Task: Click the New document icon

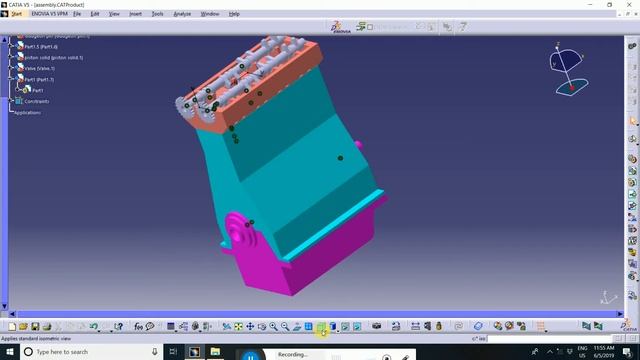Action: click(12, 327)
